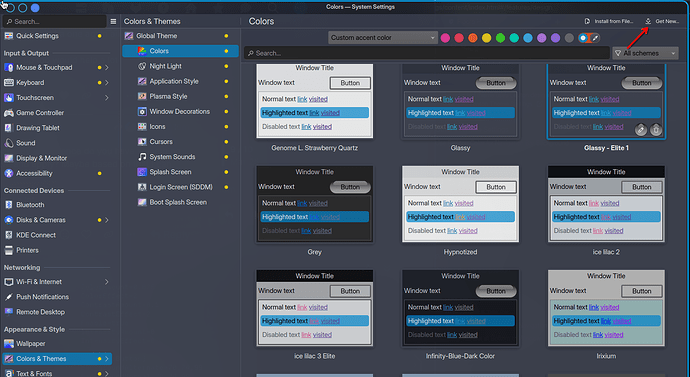Expand the Mouse & Touchpad submenu arrow
The height and width of the screenshot is (377, 690).
pos(106,68)
